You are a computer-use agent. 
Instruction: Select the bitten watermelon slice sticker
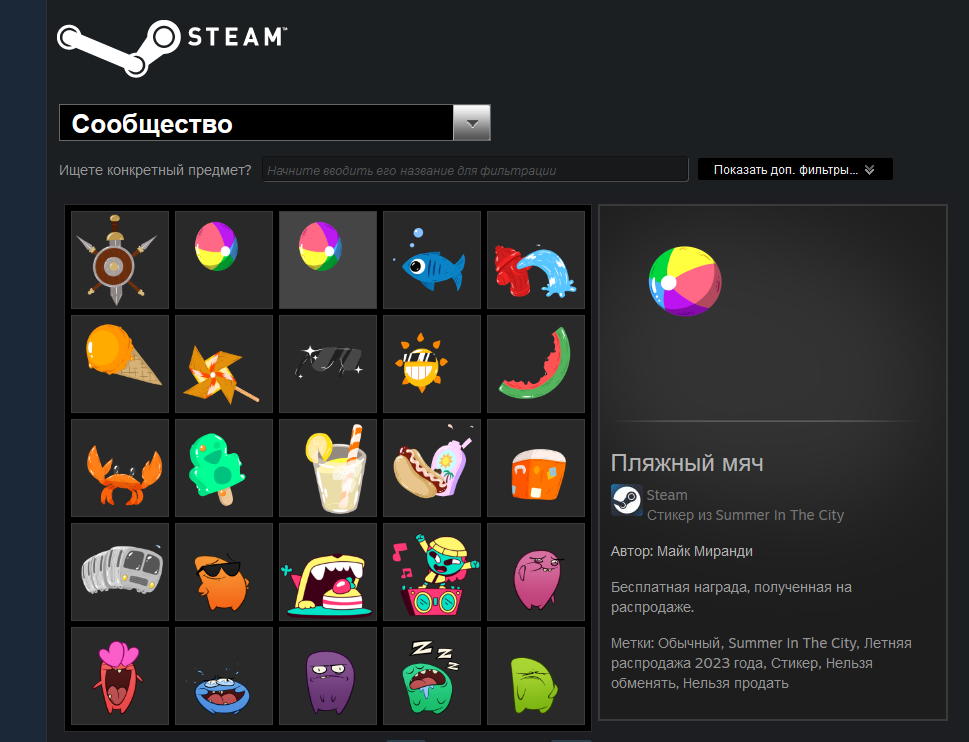[x=536, y=364]
